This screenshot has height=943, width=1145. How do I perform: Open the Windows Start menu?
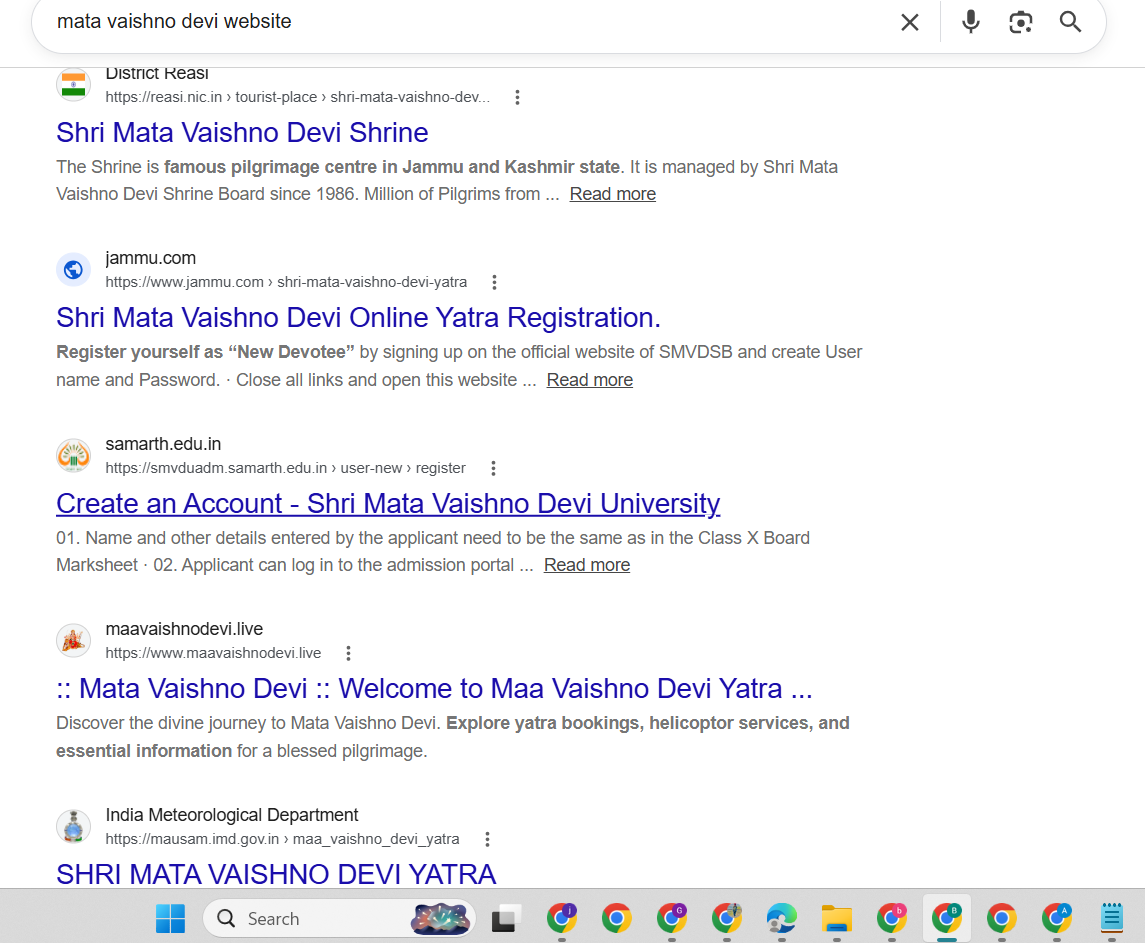pyautogui.click(x=170, y=918)
